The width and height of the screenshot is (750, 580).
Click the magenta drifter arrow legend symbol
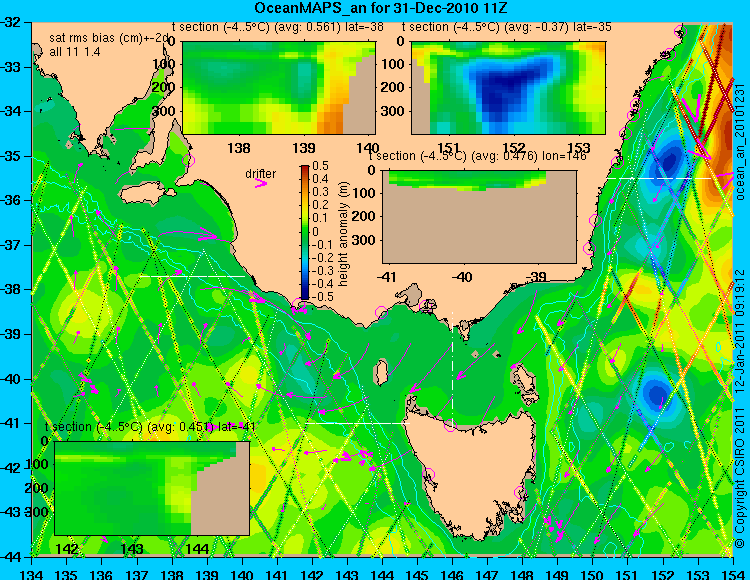(x=261, y=184)
